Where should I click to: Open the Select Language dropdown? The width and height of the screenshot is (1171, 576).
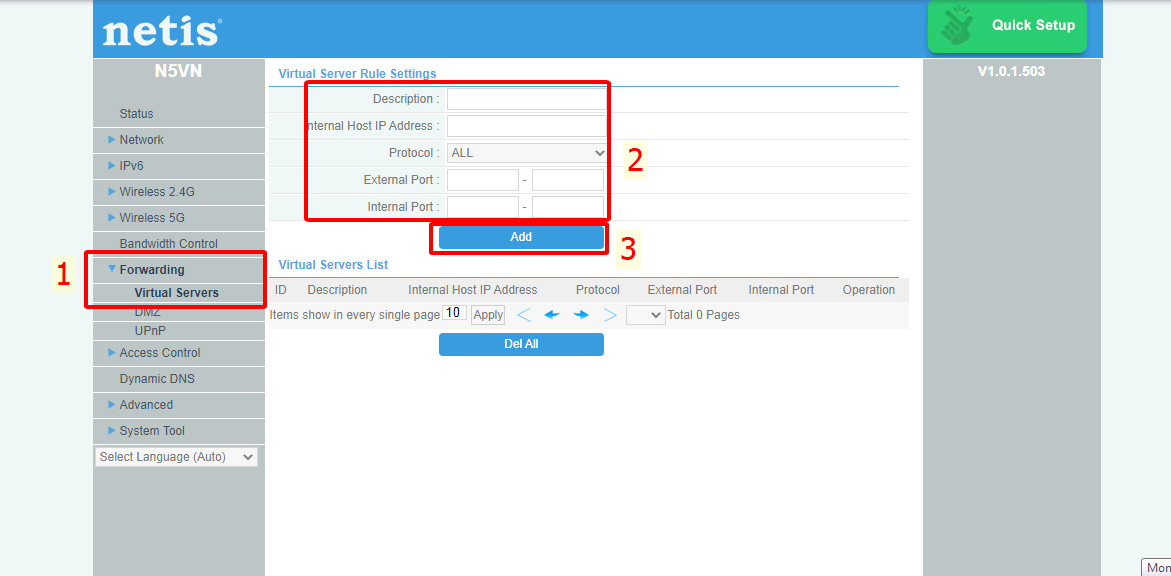click(176, 456)
